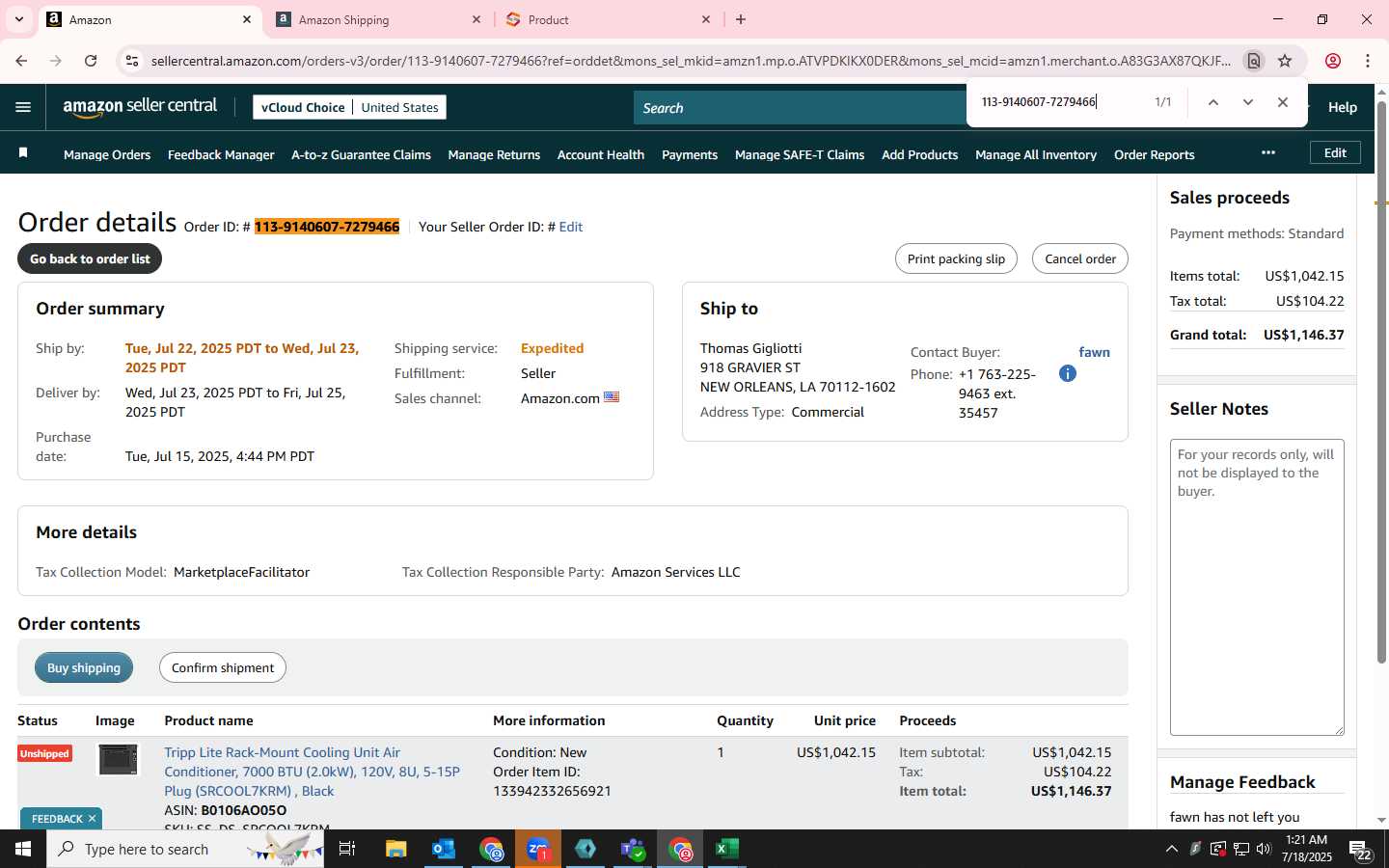Bookmark this page with the star icon

click(x=1285, y=61)
